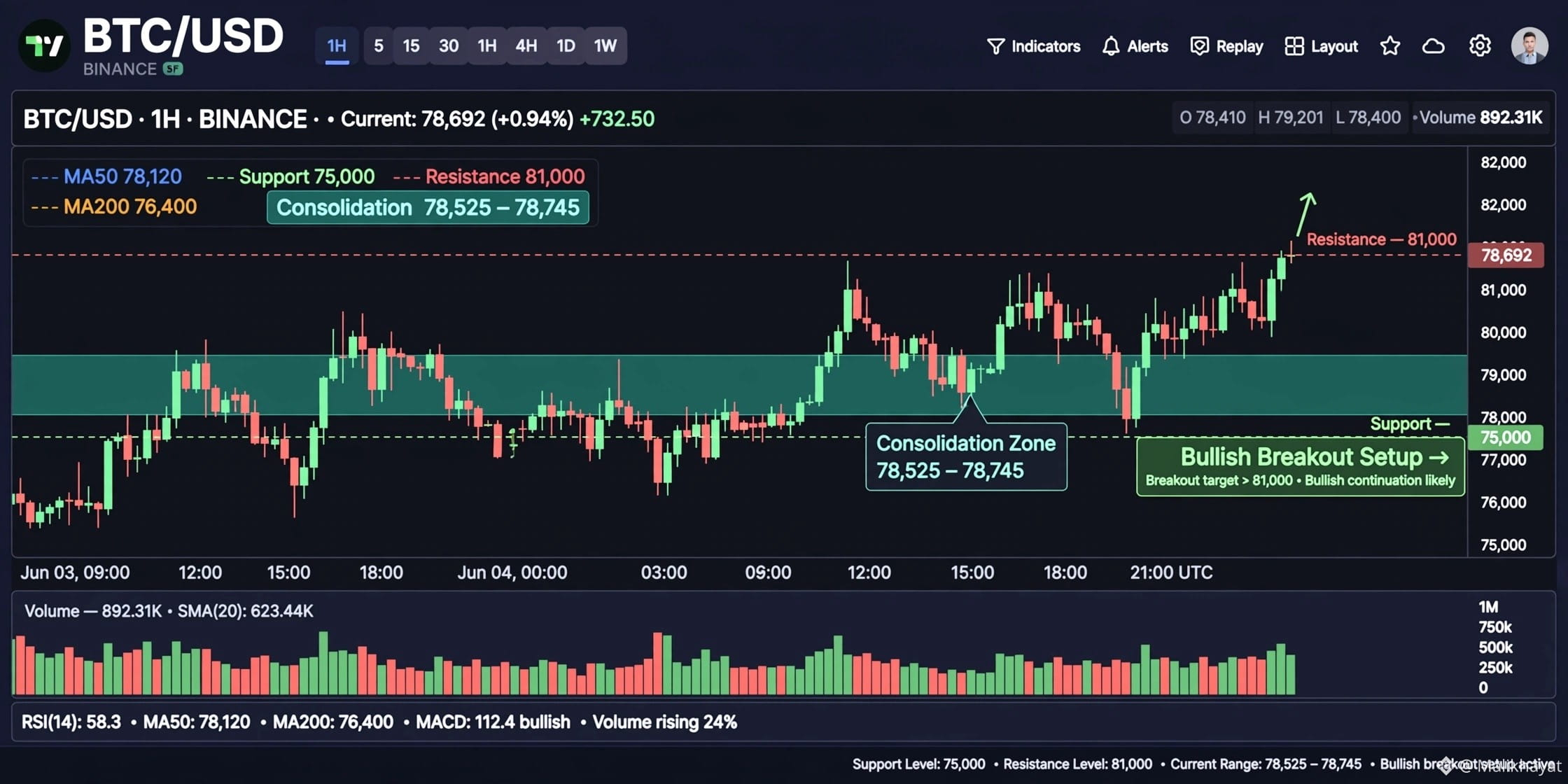
Task: Open the Layout options
Action: (1322, 46)
